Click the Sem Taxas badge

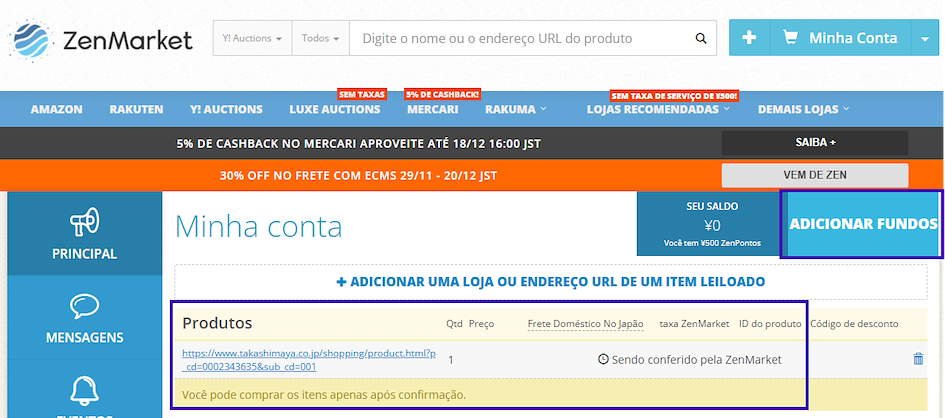tap(362, 95)
